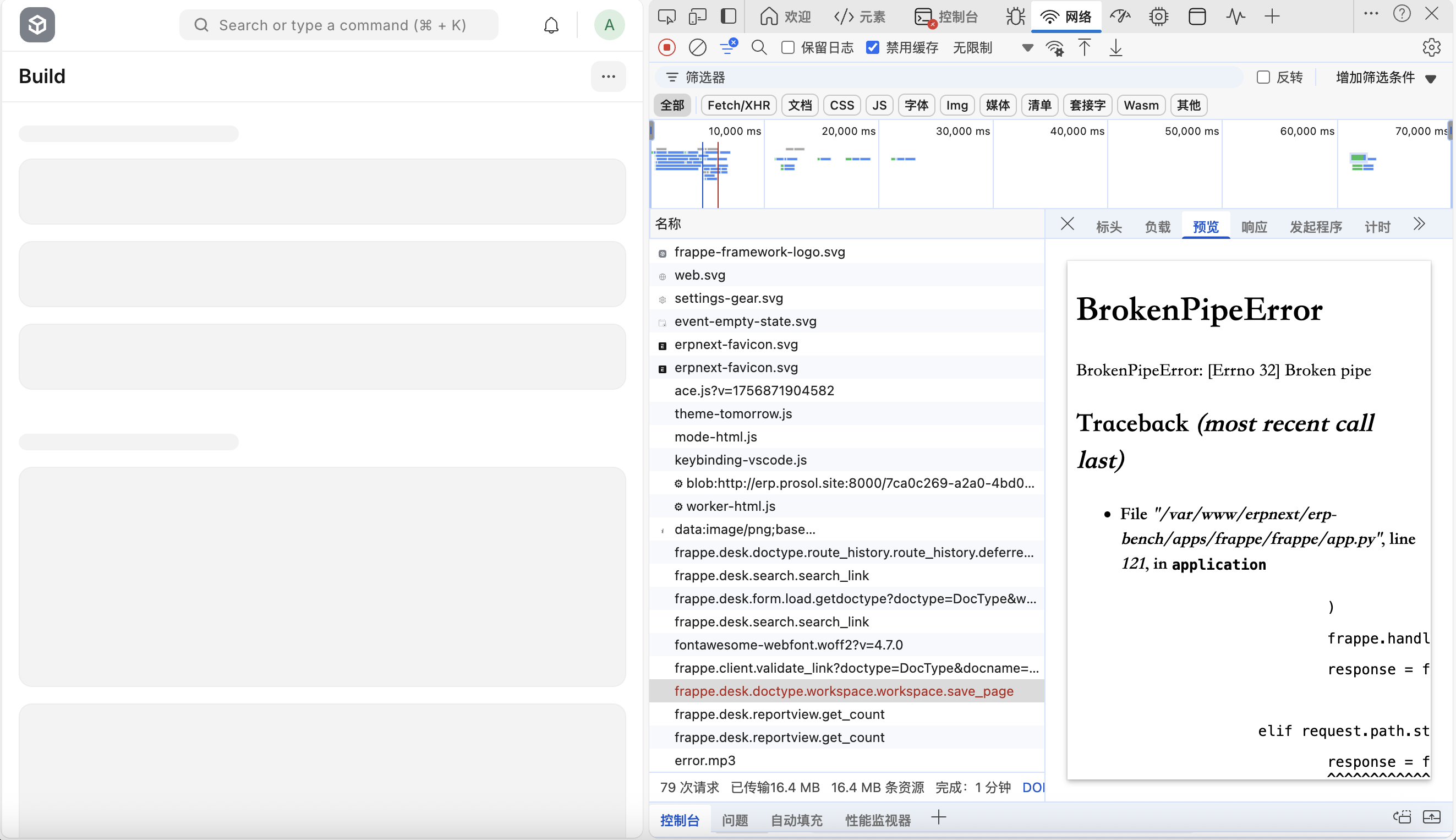Screen dimensions: 1456x840
Task: Select the 网络 tab
Action: 1066,17
